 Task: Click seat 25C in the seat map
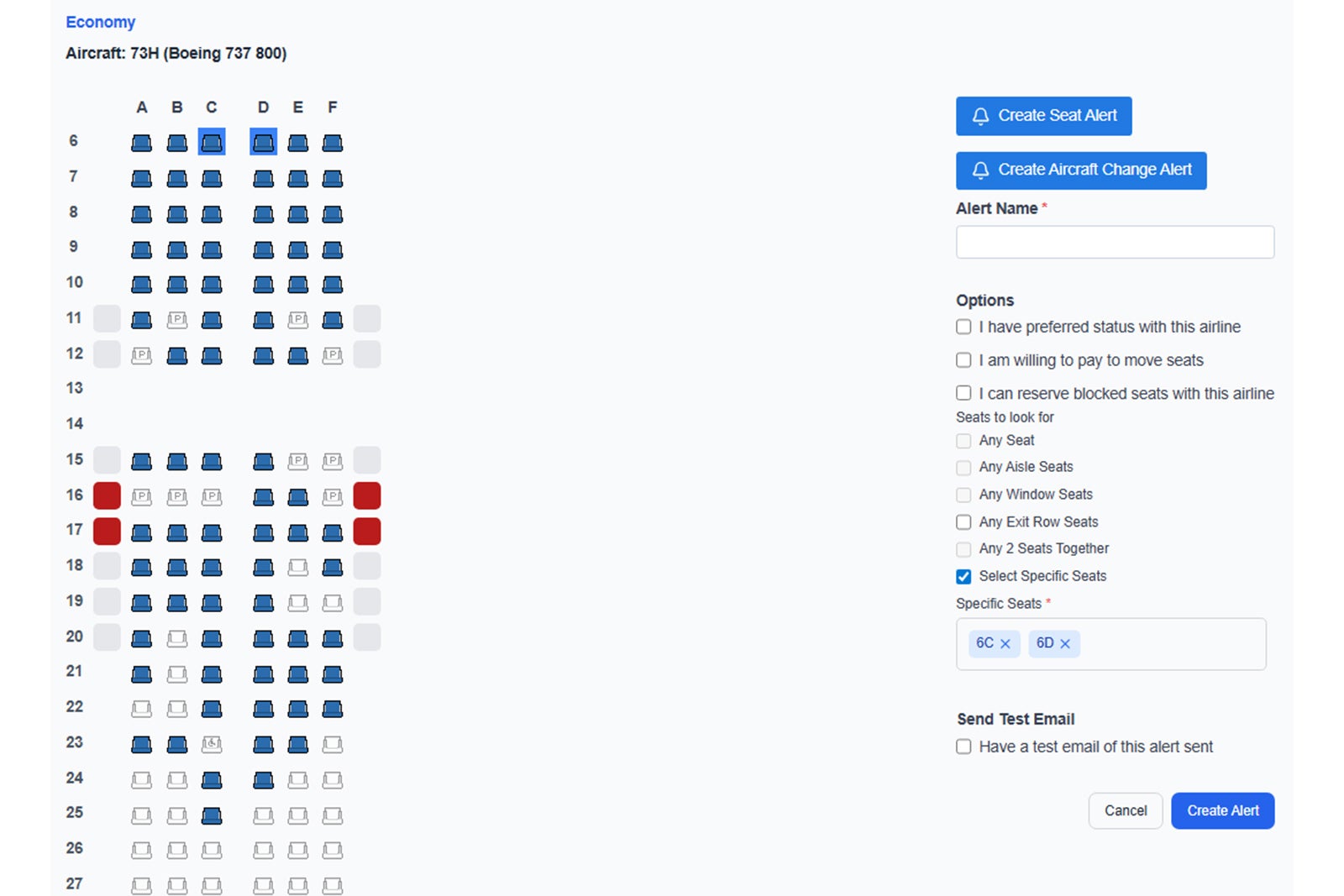pos(212,815)
